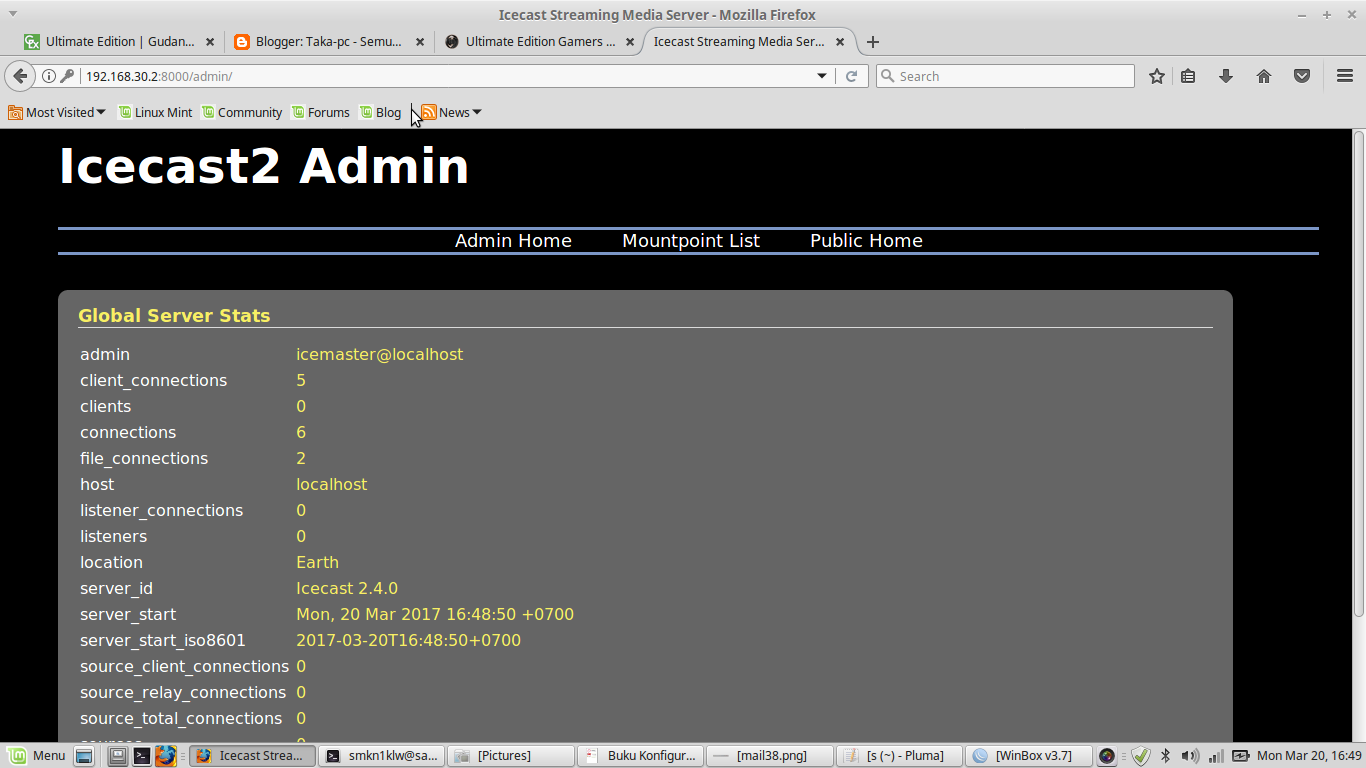Open the Community bookmark
This screenshot has width=1366, height=768.
pyautogui.click(x=241, y=113)
